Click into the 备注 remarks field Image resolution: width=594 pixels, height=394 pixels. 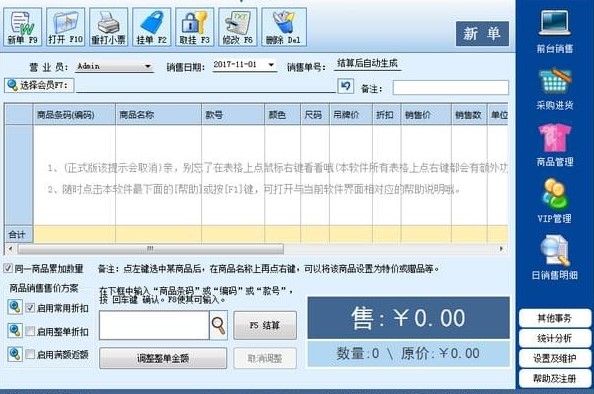[x=451, y=88]
